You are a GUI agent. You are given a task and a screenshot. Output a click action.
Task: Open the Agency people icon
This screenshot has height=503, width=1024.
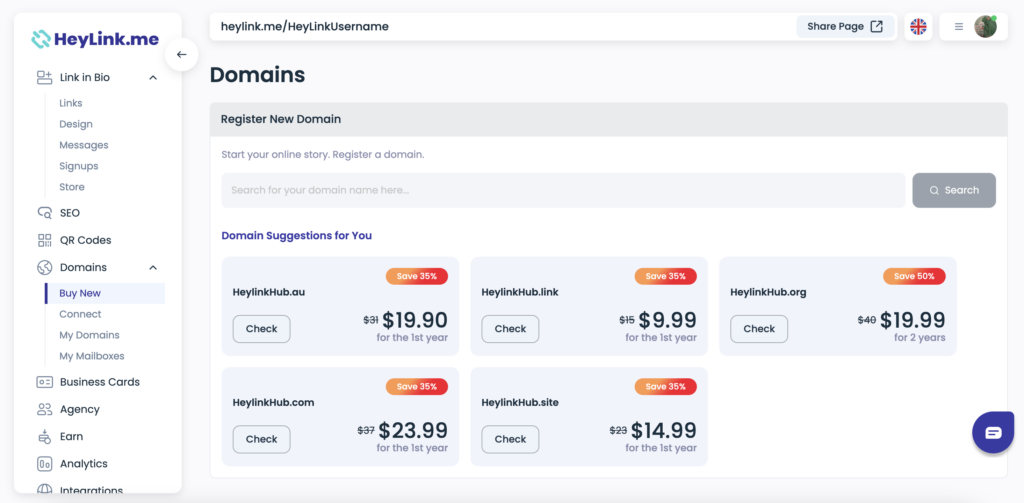pos(44,409)
